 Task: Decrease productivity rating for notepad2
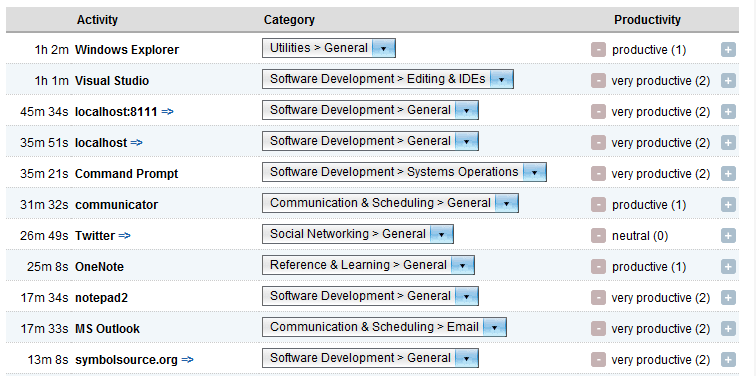[x=598, y=298]
